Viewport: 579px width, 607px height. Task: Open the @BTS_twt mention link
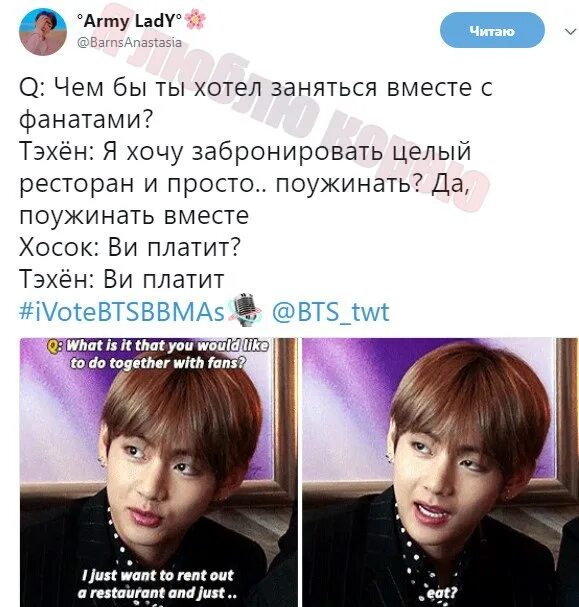331,311
